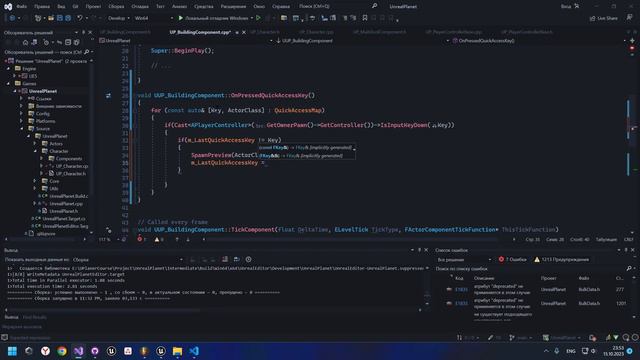The width and height of the screenshot is (640, 360).
Task: Switch to the UP_BuildingComponent.cpp tab
Action: click(x=200, y=32)
